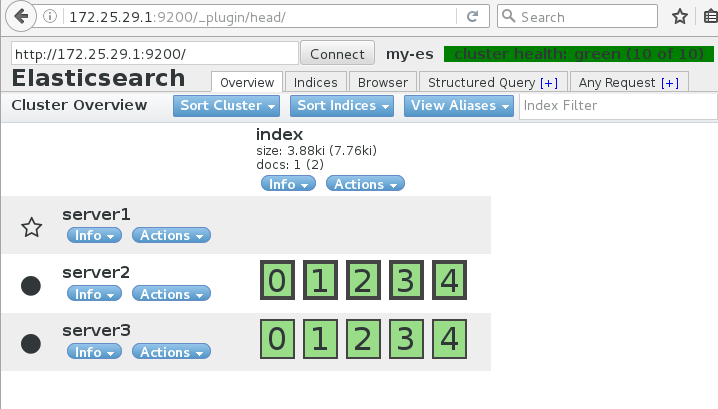This screenshot has height=409, width=718.
Task: Open the Any Request tab
Action: [x=629, y=82]
